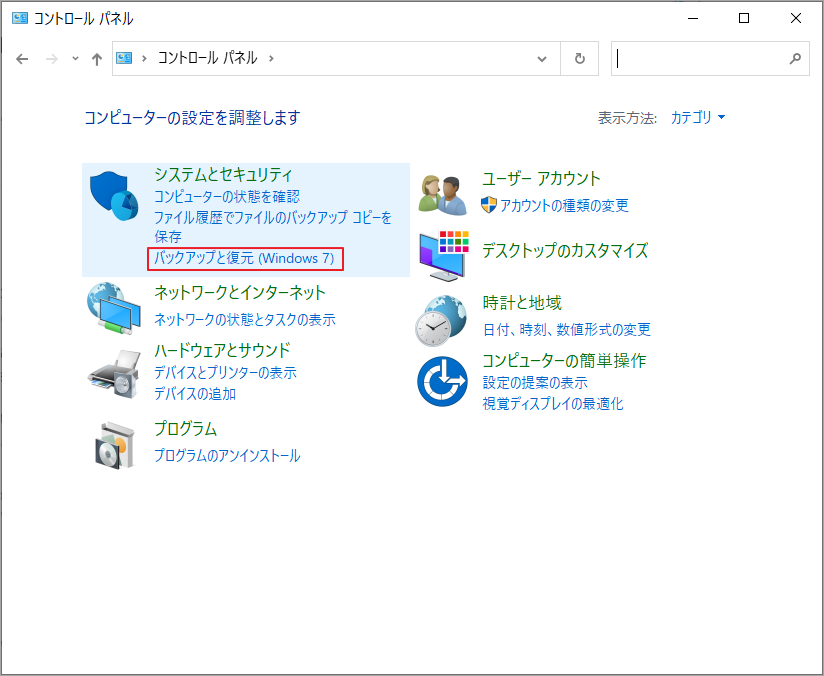Screen dimensions: 824x676
Task: Open the User Accounts people icon
Action: pos(442,195)
